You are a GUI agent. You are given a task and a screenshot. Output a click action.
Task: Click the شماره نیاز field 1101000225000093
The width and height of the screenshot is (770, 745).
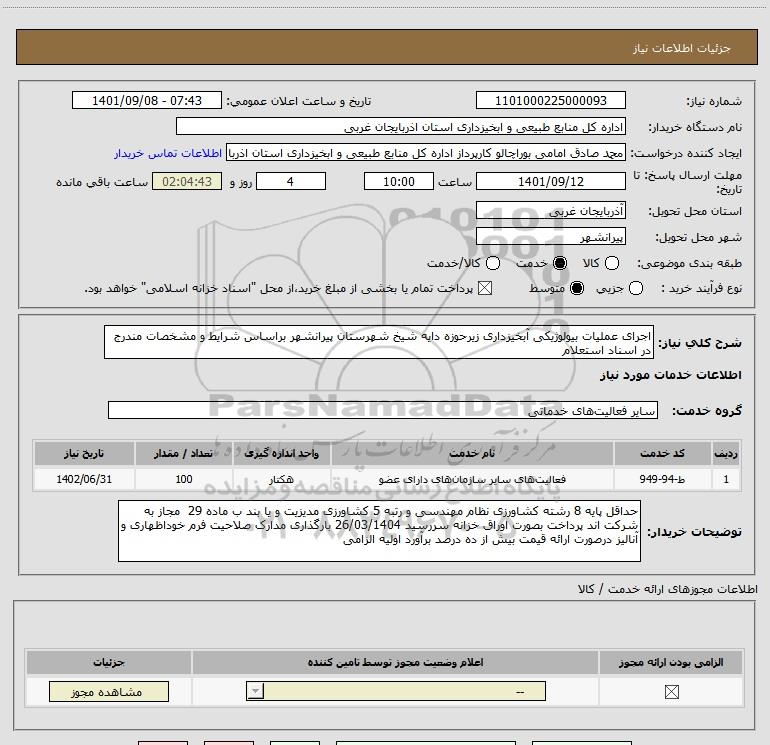[550, 100]
